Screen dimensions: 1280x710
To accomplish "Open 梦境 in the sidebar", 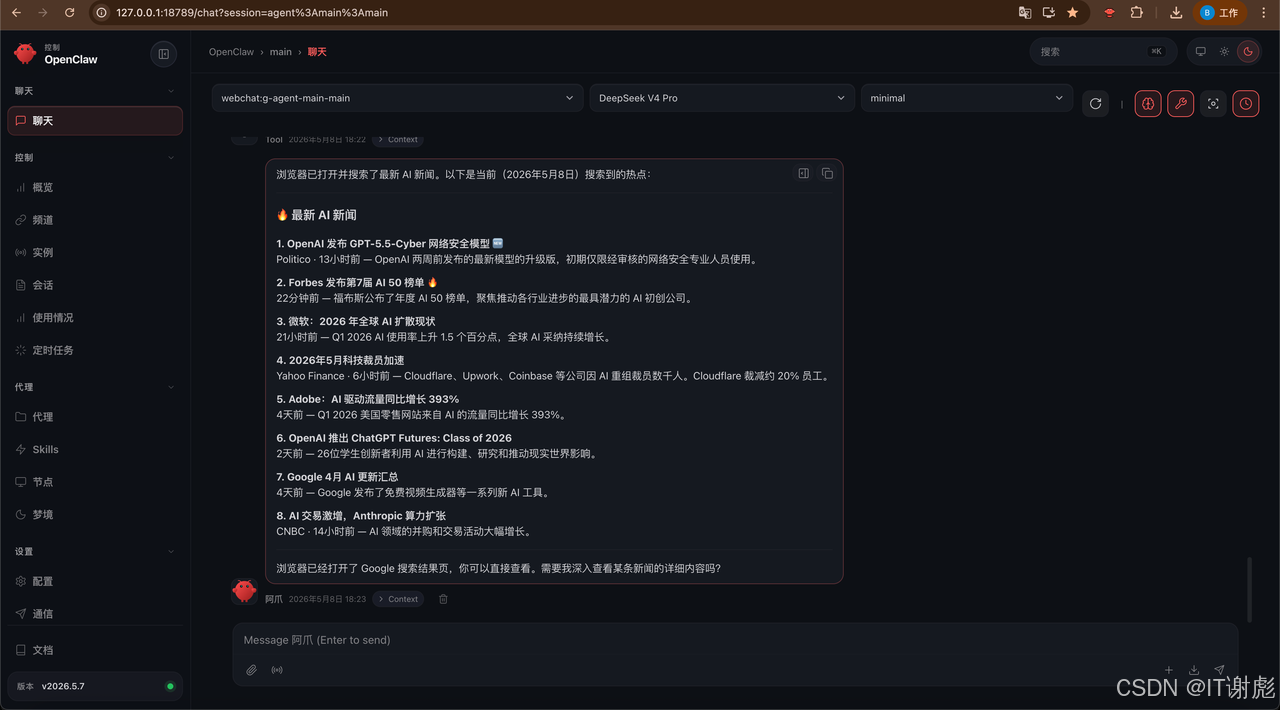I will 95,514.
